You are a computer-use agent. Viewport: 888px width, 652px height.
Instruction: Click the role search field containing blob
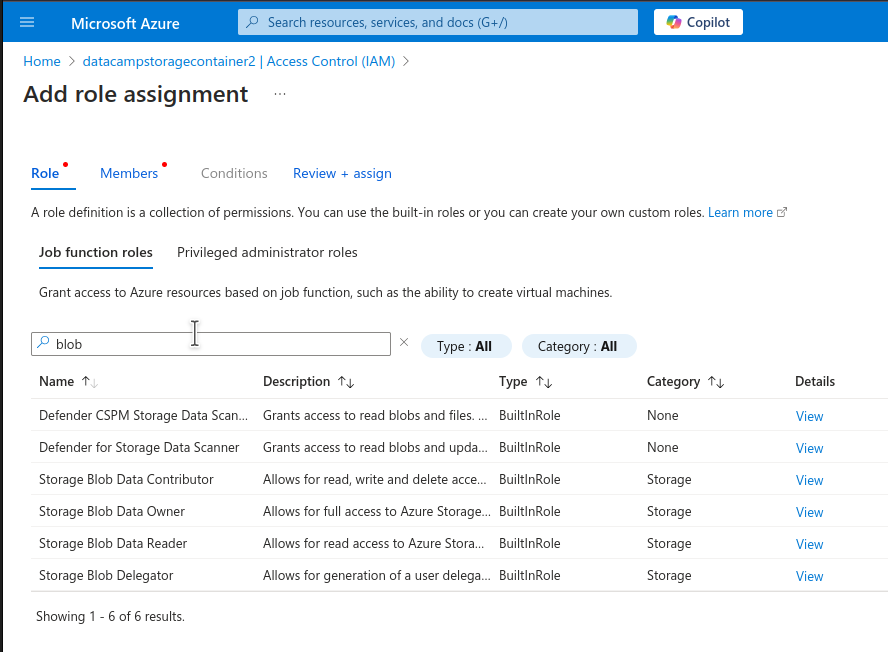[x=211, y=344]
